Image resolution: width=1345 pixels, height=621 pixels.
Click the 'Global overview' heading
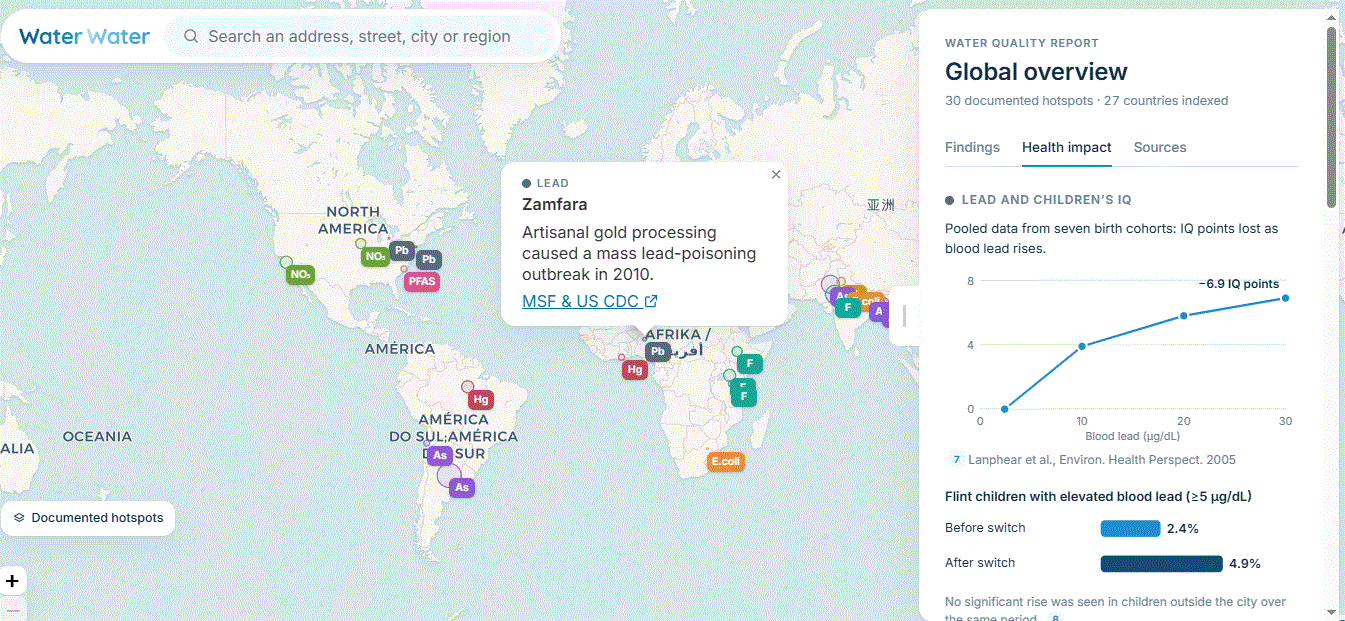[1036, 72]
